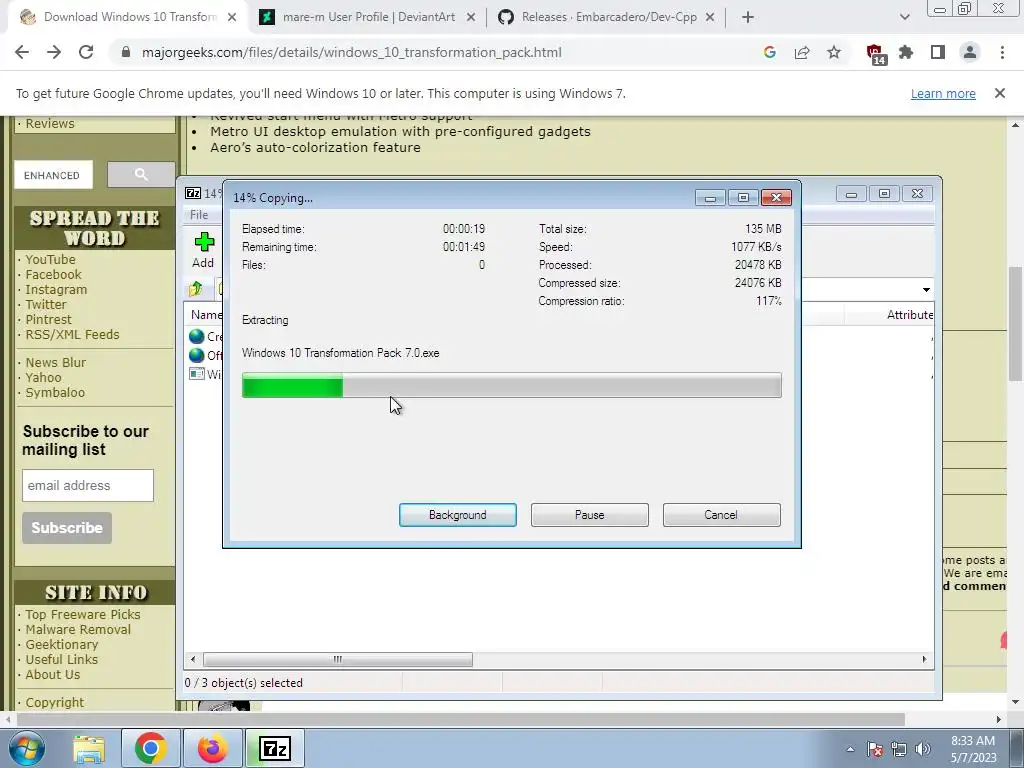Open the Chrome profile avatar
1024x768 pixels.
coord(970,52)
